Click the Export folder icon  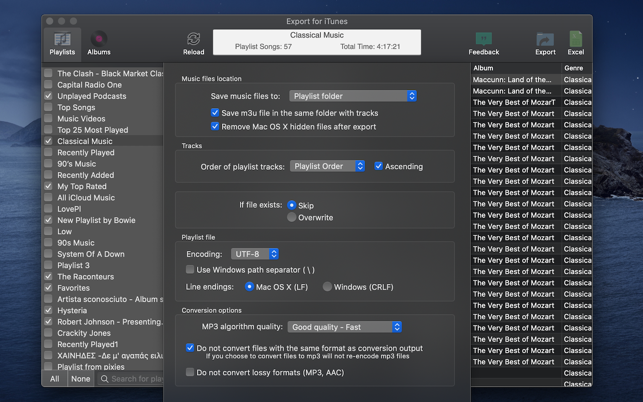(x=545, y=39)
